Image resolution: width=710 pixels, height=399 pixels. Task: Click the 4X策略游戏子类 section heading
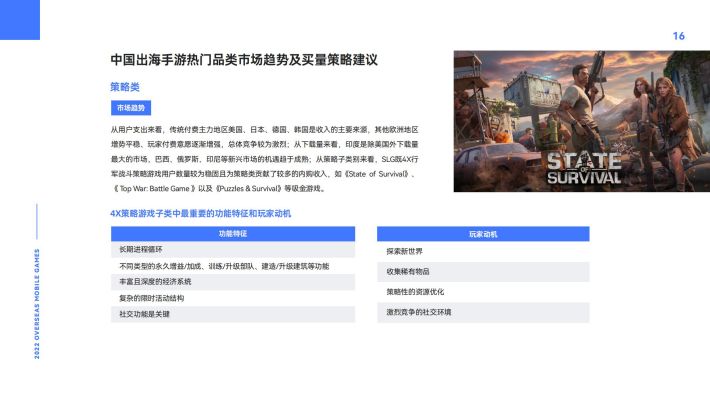coord(201,213)
